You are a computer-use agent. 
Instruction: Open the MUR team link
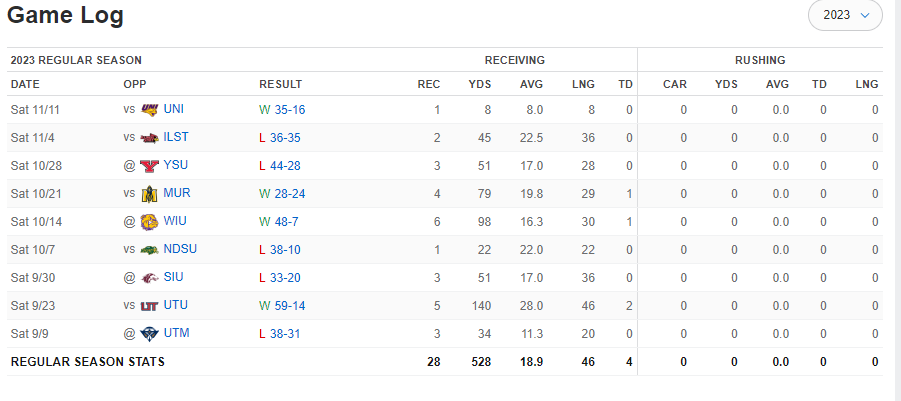coord(177,193)
